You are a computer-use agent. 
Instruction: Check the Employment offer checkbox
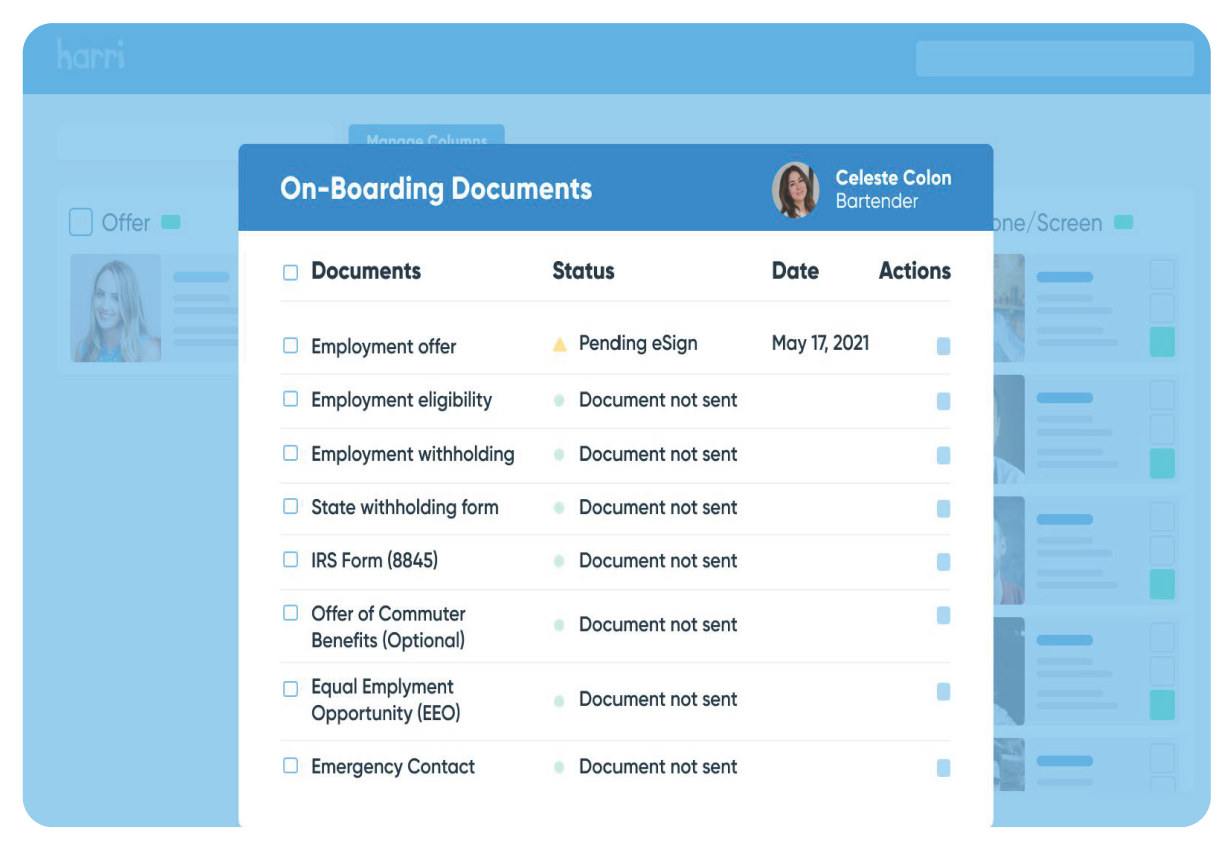[291, 346]
